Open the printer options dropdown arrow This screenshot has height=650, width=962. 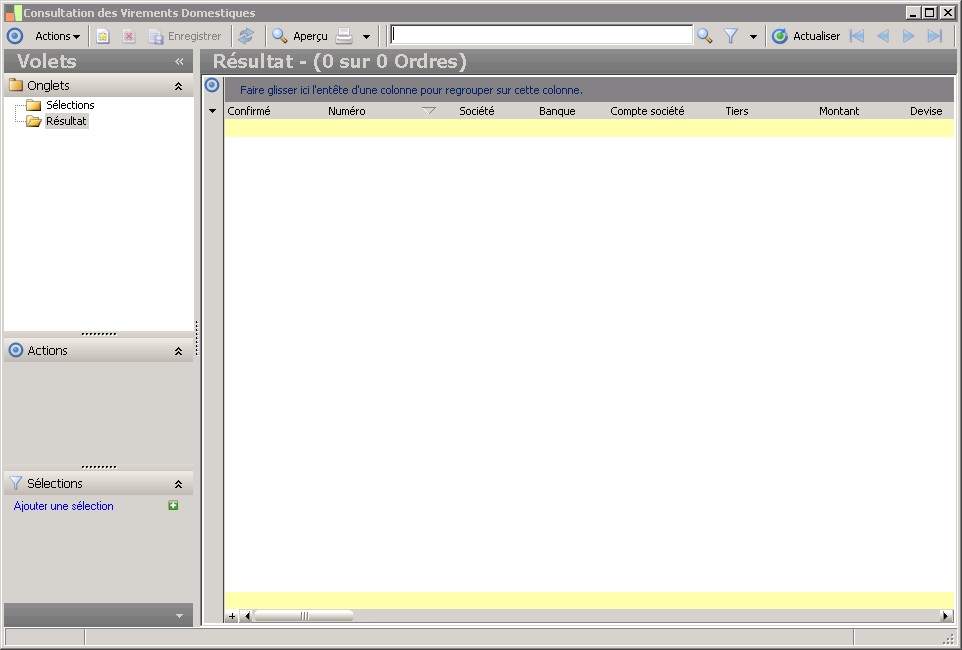(x=366, y=37)
